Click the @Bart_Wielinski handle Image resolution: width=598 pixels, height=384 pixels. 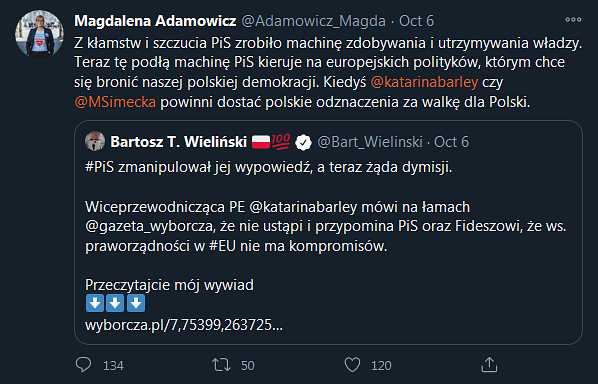[370, 142]
